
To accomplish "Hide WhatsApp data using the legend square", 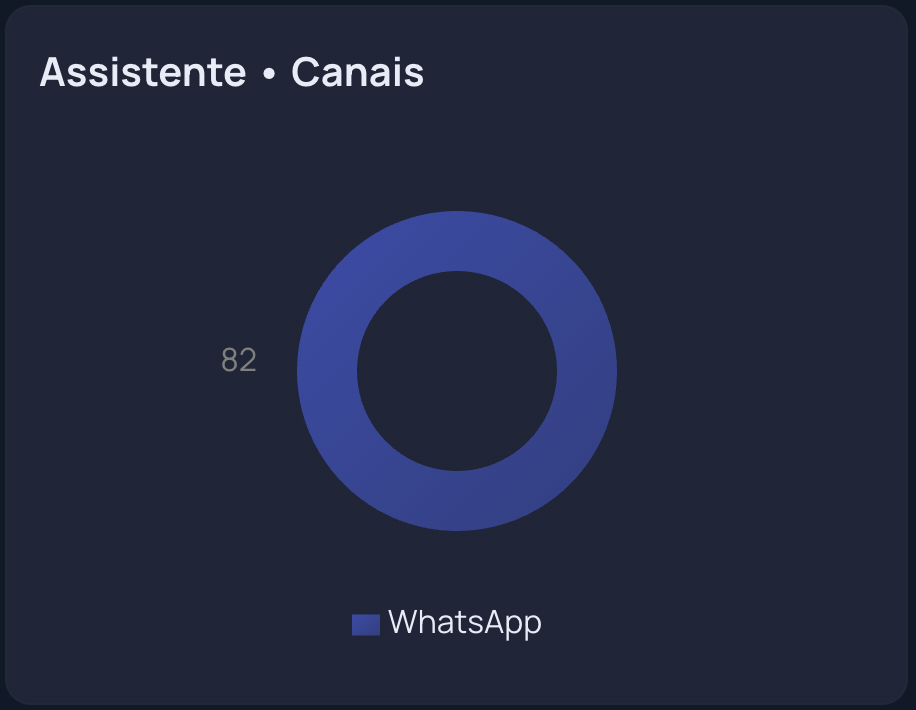I will pos(365,624).
